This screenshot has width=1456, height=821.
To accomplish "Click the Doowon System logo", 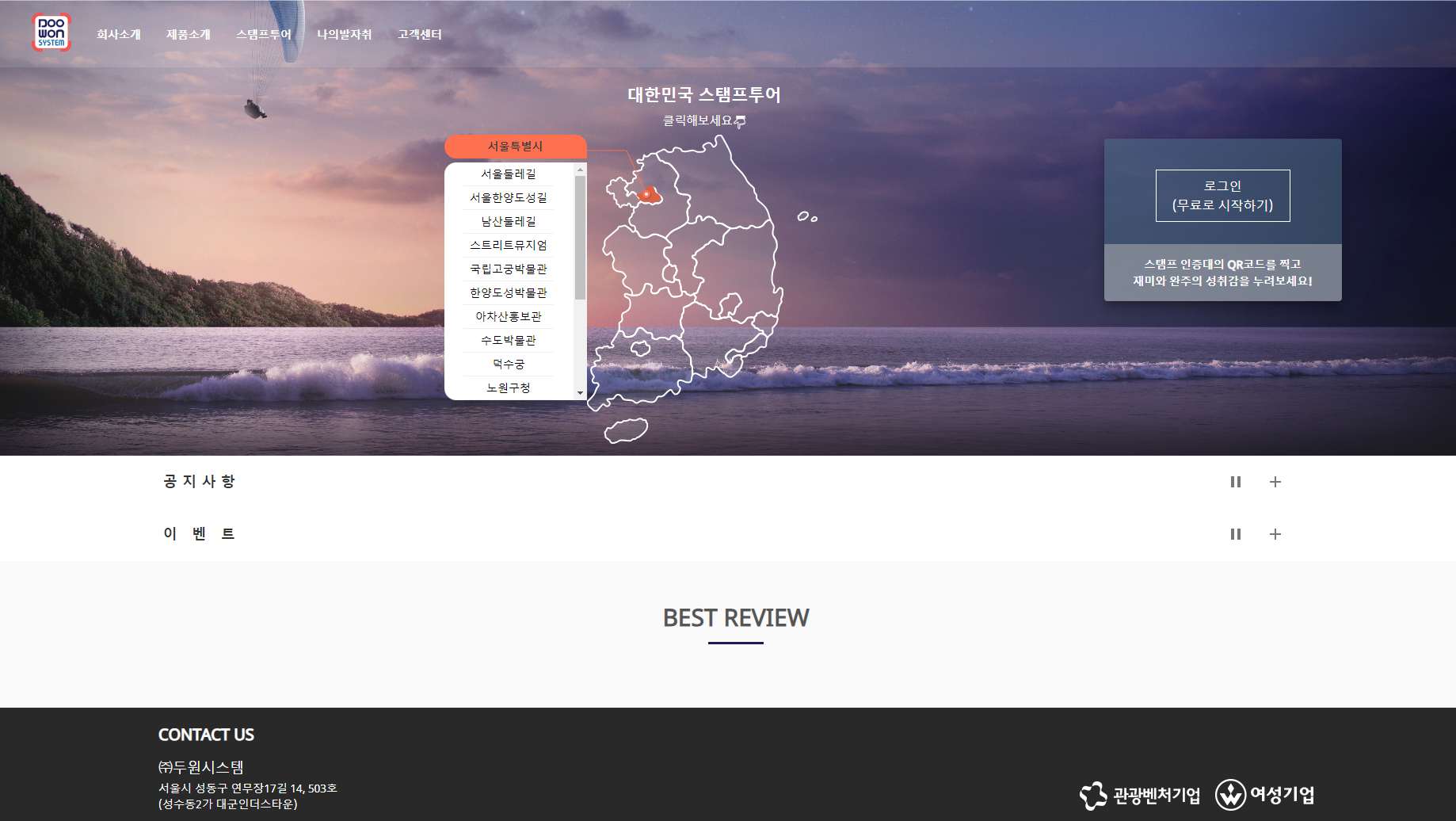I will pyautogui.click(x=51, y=33).
